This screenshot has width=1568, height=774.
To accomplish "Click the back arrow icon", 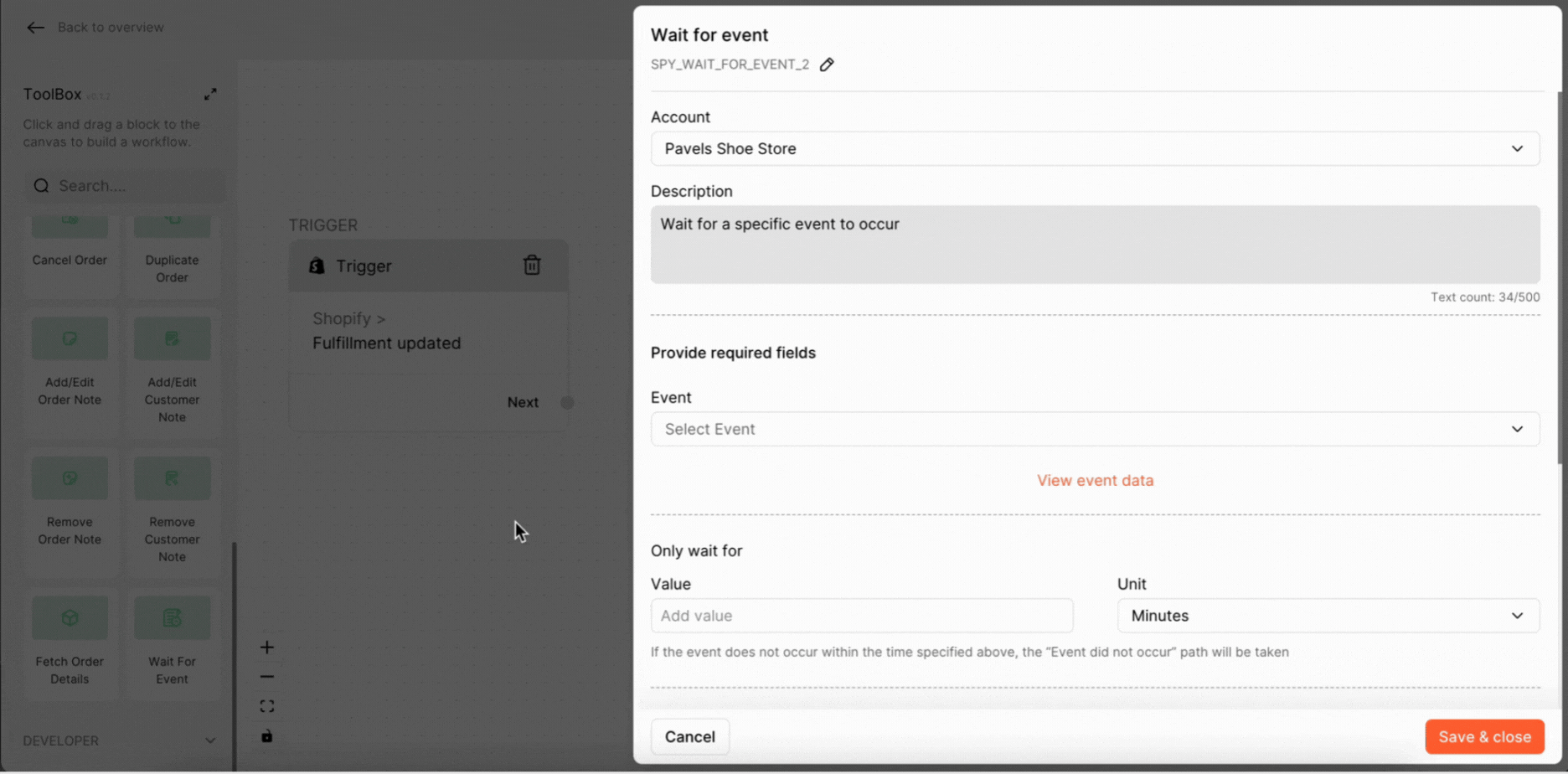I will coord(35,28).
